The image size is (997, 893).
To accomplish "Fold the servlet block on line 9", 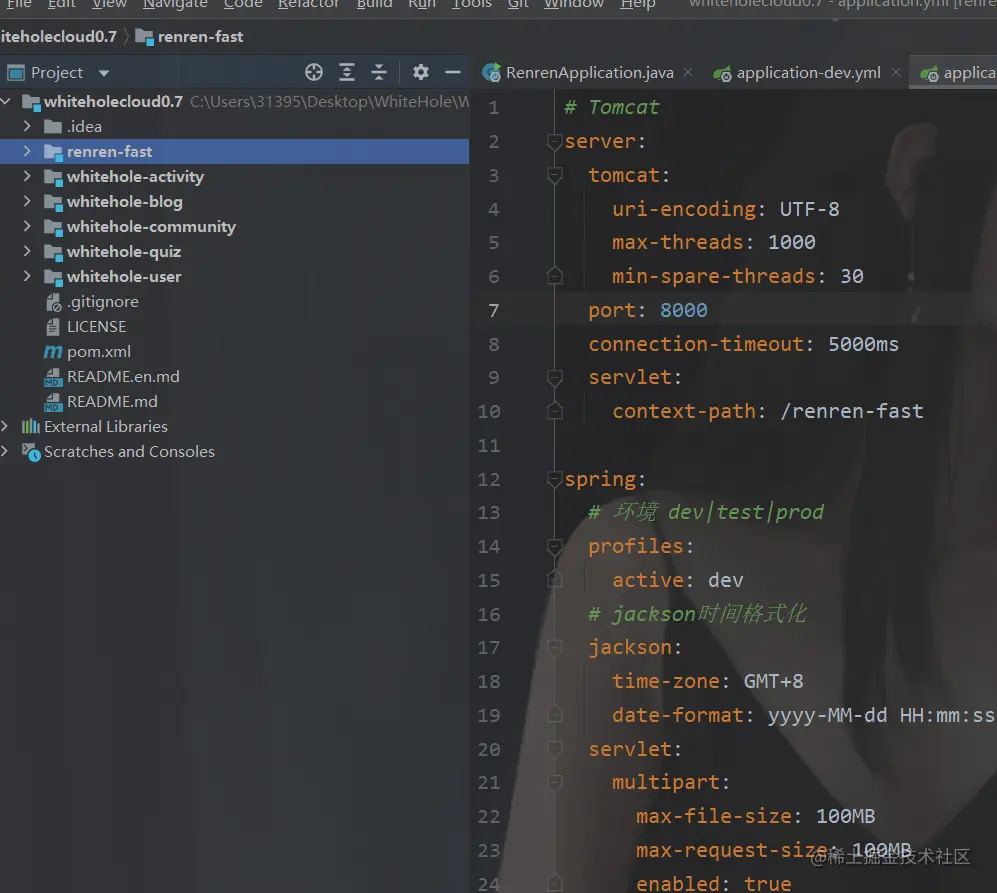I will click(x=554, y=378).
